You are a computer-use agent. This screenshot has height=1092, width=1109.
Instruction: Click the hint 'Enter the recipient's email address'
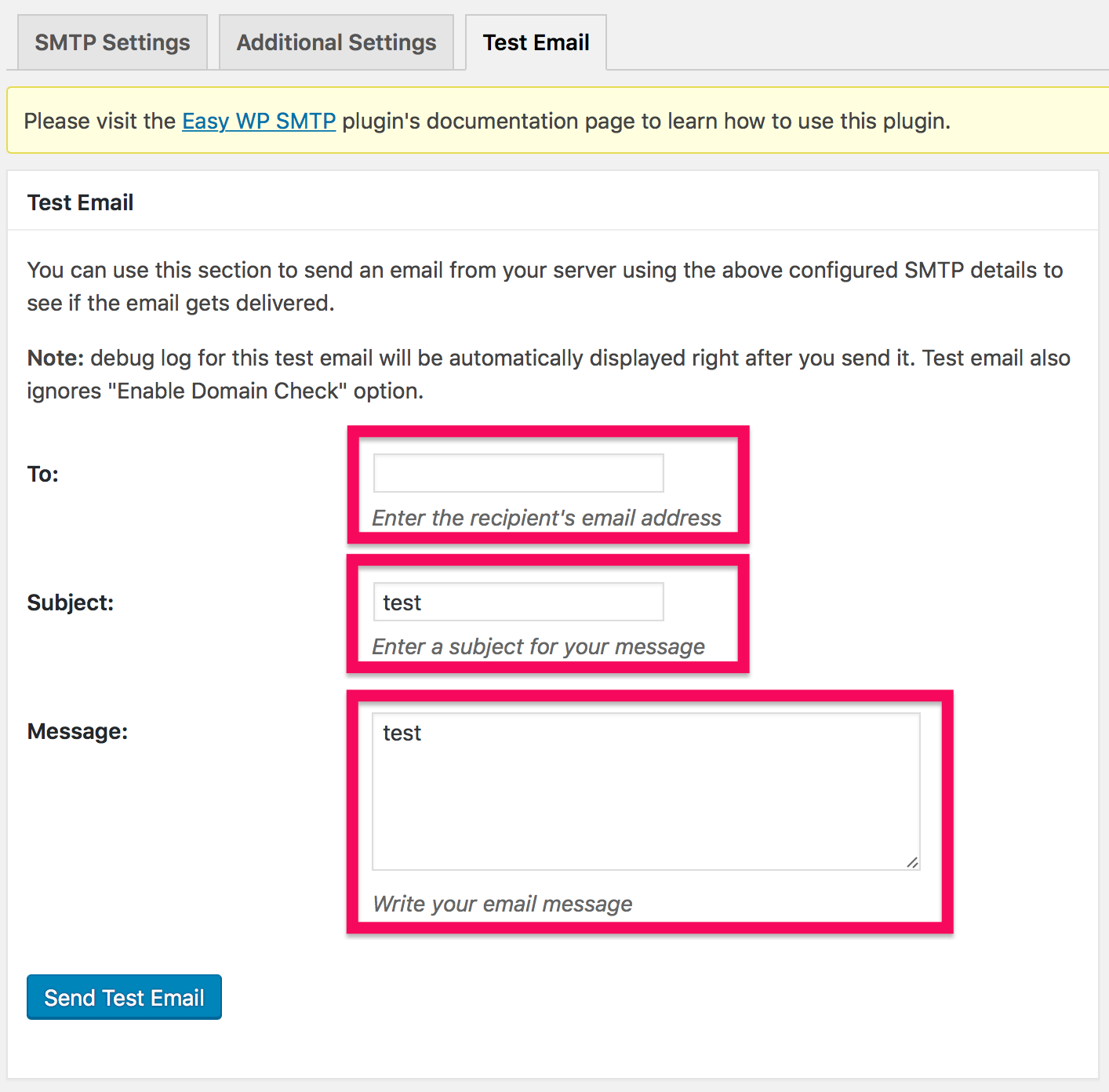(547, 518)
